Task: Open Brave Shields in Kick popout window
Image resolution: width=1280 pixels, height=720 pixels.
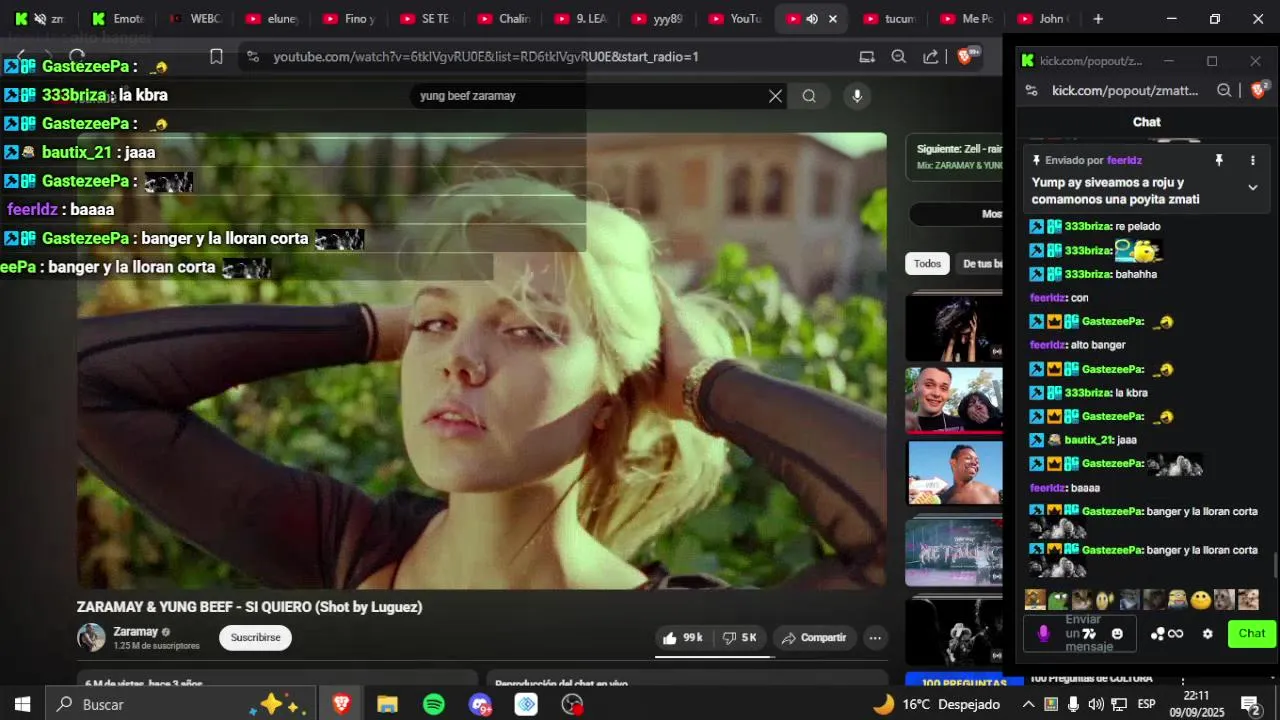Action: (x=1260, y=90)
